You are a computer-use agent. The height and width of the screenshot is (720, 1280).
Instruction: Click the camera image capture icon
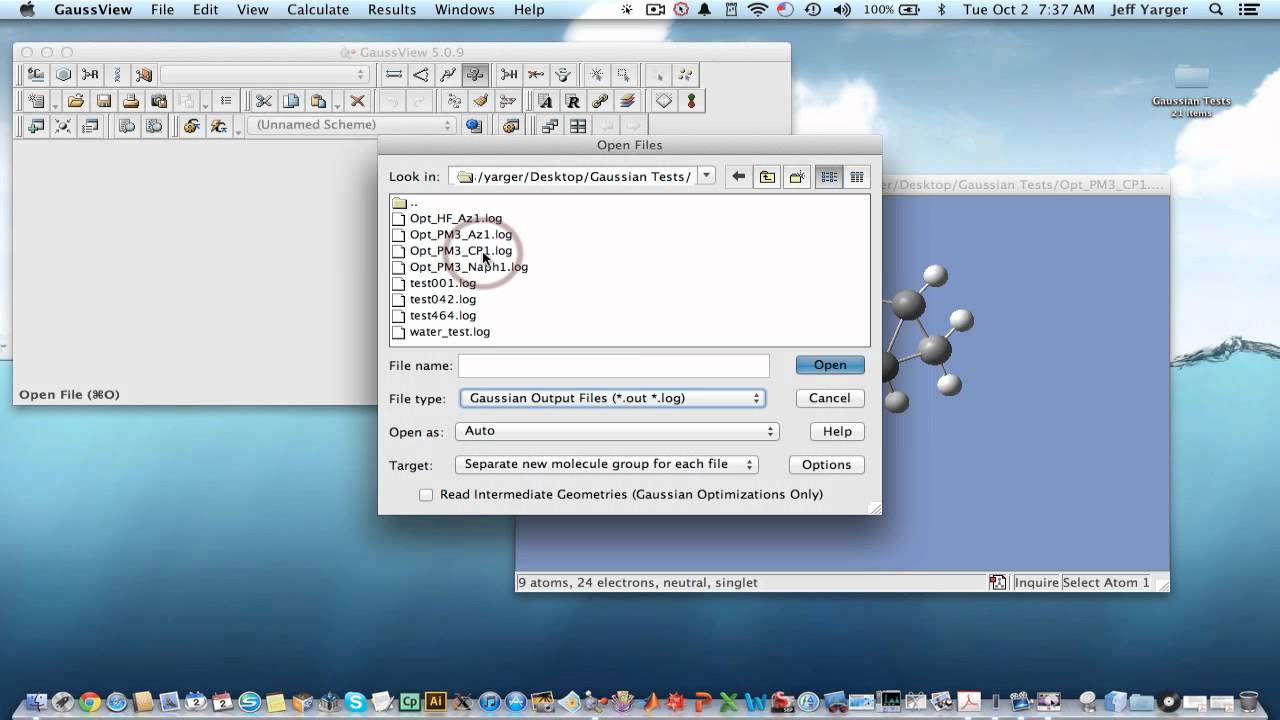coord(158,101)
